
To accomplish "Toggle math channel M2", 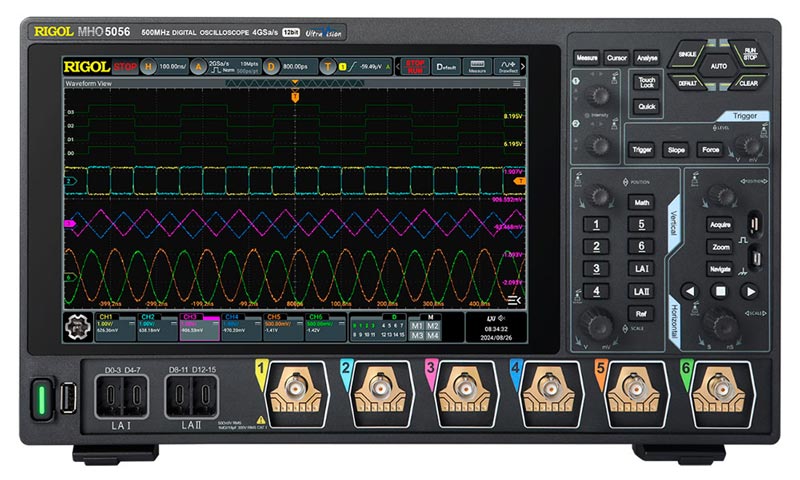I will [433, 326].
